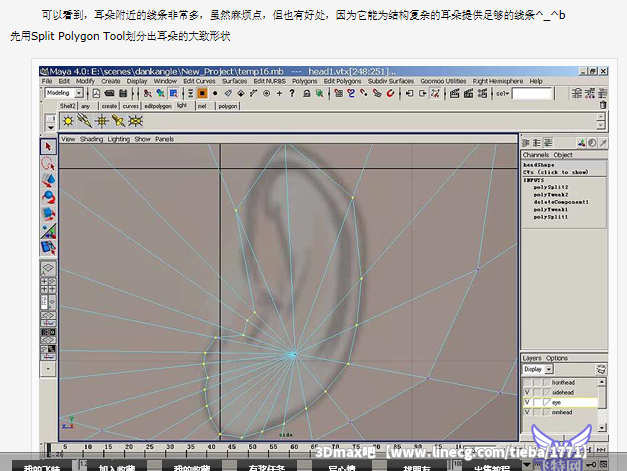Open the Edit Polygons menu
The image size is (627, 471).
click(342, 81)
